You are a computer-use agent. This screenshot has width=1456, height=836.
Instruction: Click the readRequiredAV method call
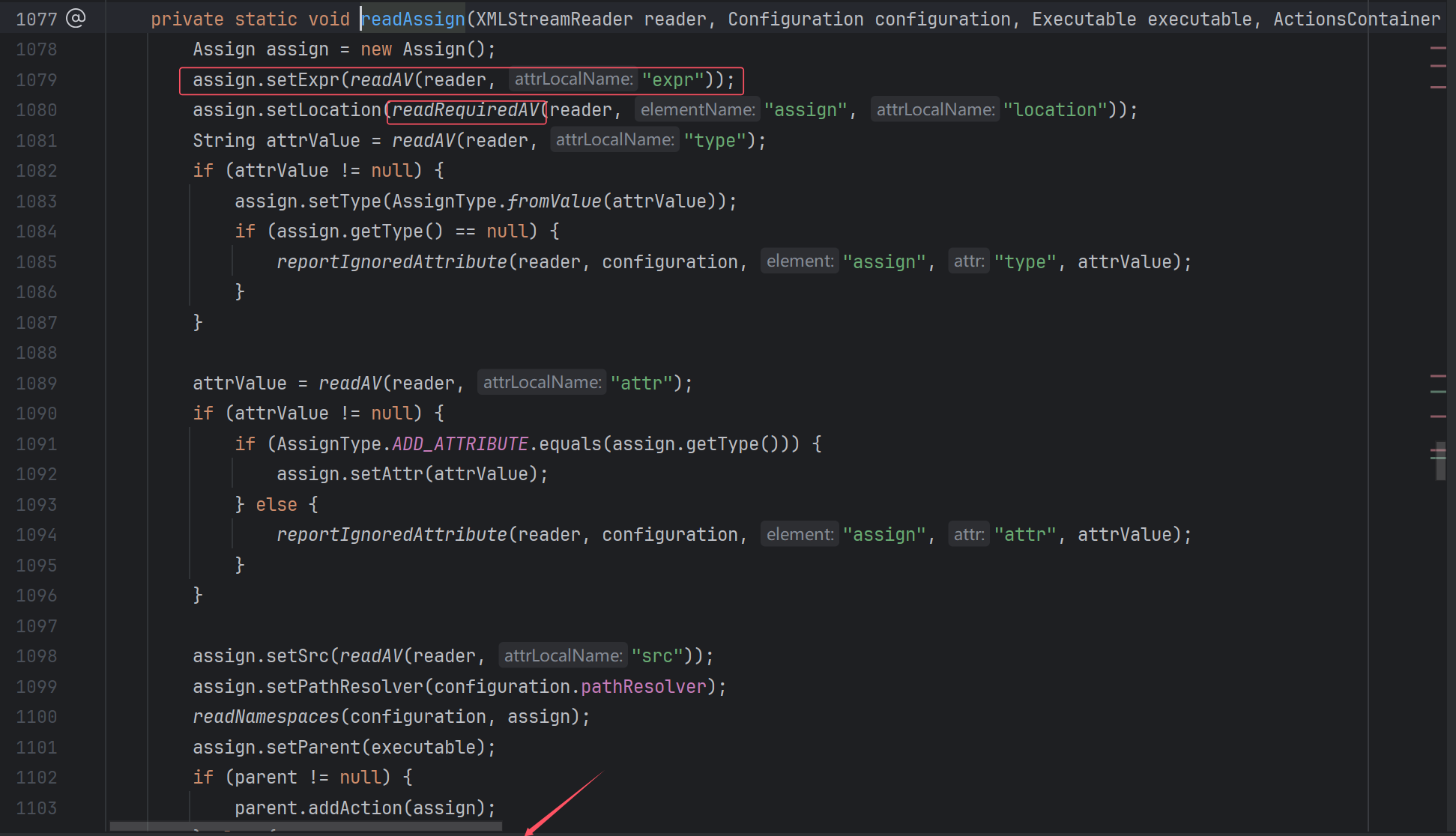click(465, 110)
